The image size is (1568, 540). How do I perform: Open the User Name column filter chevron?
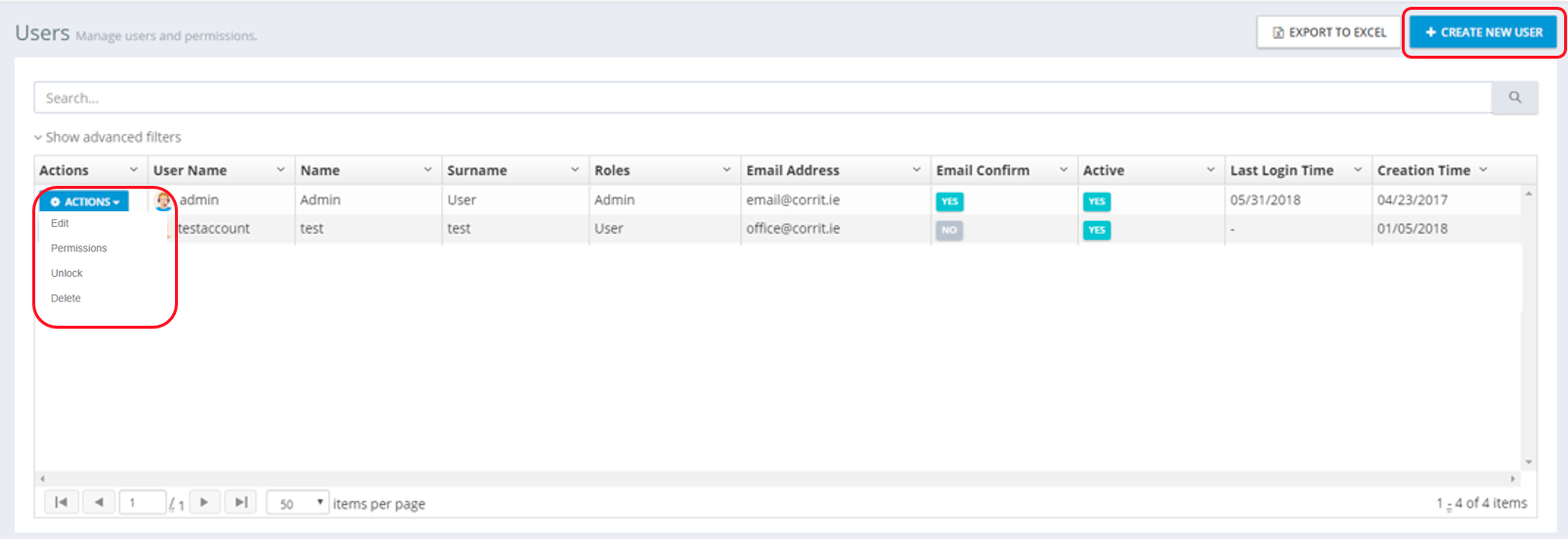click(281, 170)
